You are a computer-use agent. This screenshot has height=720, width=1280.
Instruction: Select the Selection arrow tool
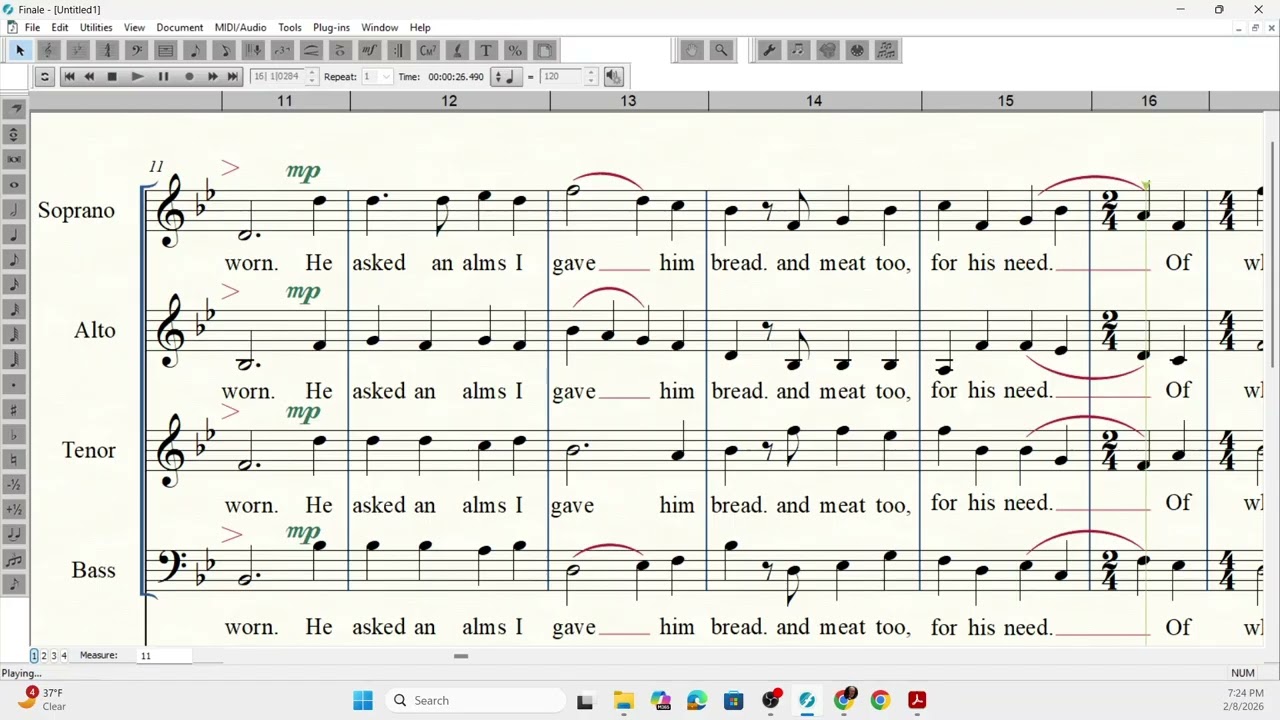tap(20, 50)
